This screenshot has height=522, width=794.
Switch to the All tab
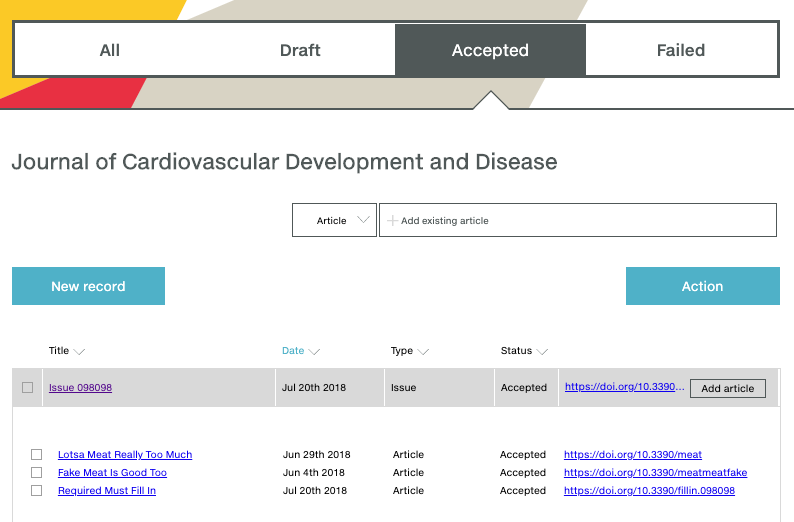(x=110, y=50)
